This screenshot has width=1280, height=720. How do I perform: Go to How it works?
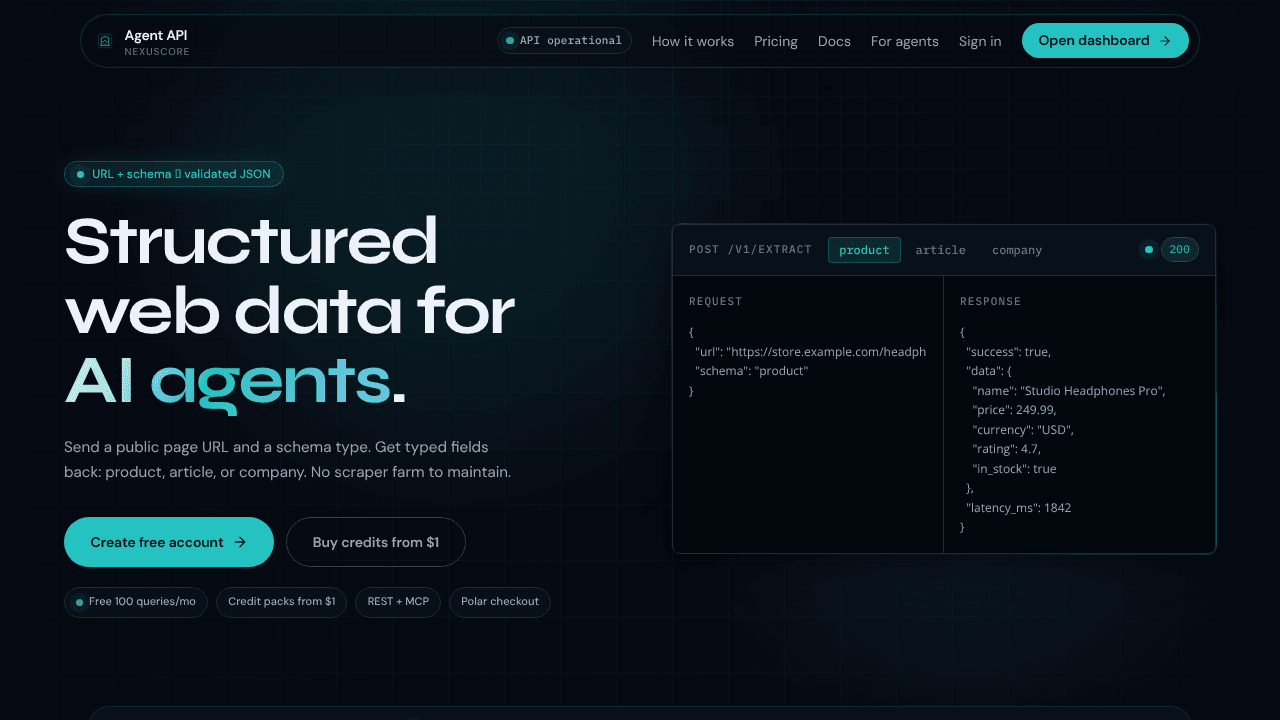(x=693, y=41)
